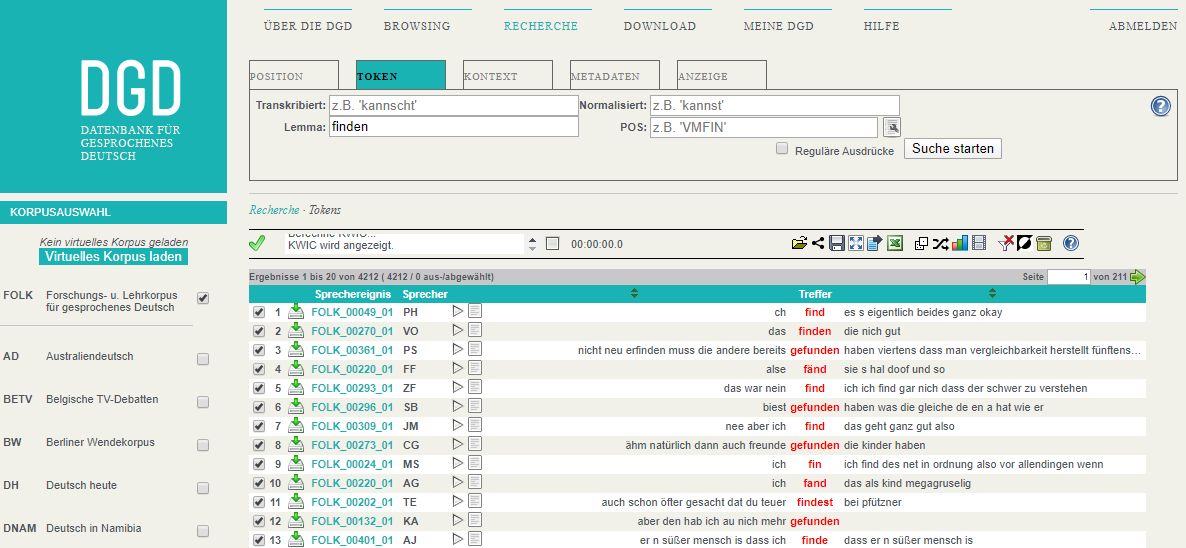Shuffle results with the crossed arrows icon
1186x548 pixels.
[x=940, y=243]
